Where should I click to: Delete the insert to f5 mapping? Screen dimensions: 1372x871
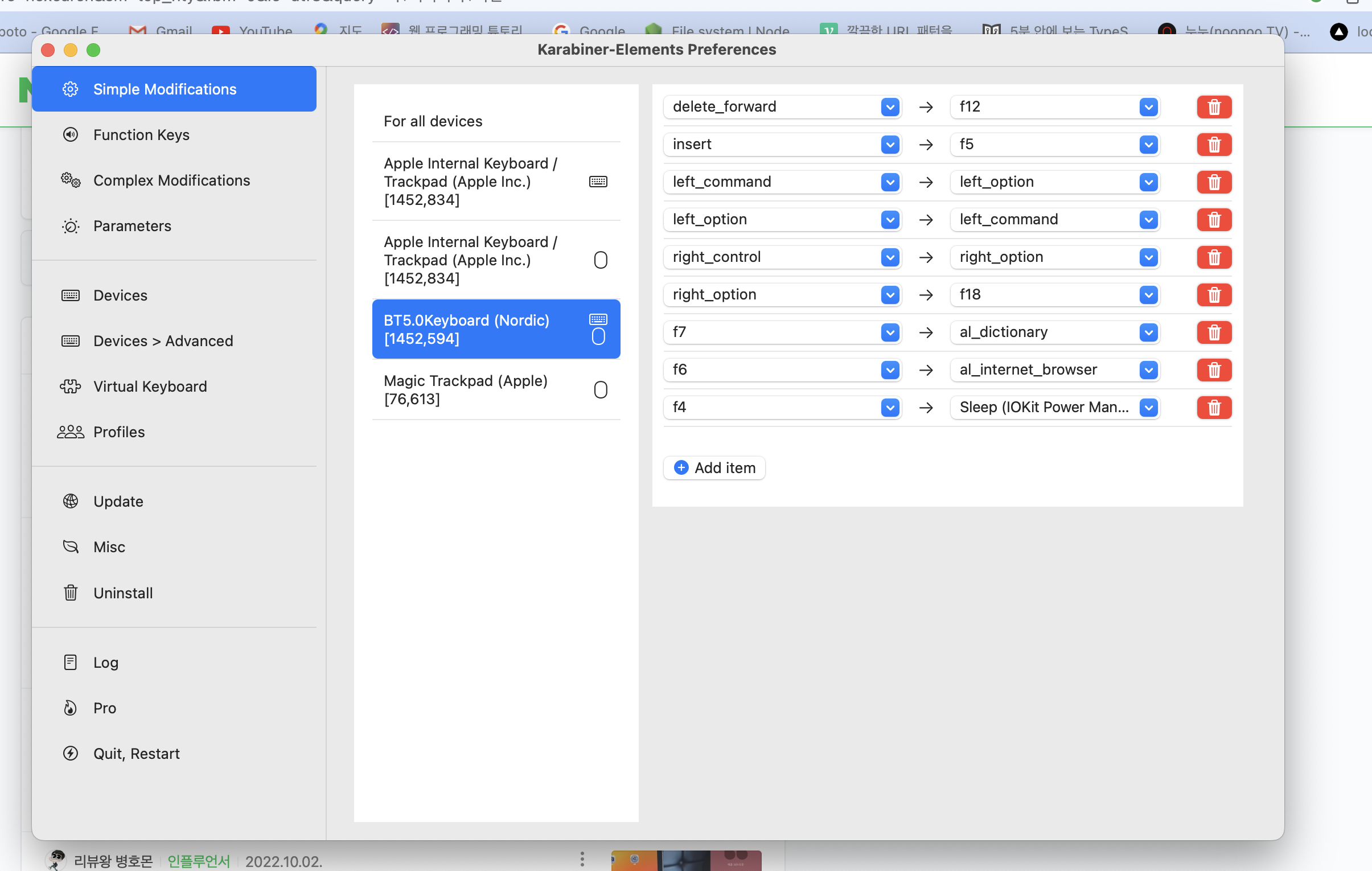point(1214,144)
